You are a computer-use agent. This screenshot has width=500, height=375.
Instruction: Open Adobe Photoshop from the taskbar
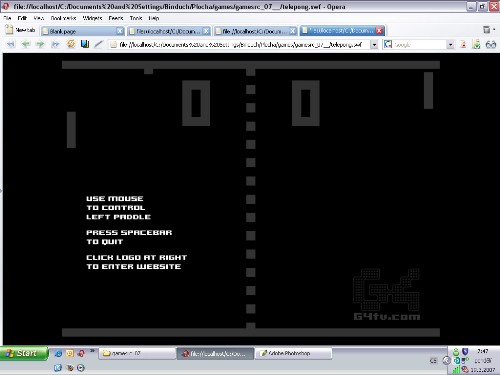[293, 353]
